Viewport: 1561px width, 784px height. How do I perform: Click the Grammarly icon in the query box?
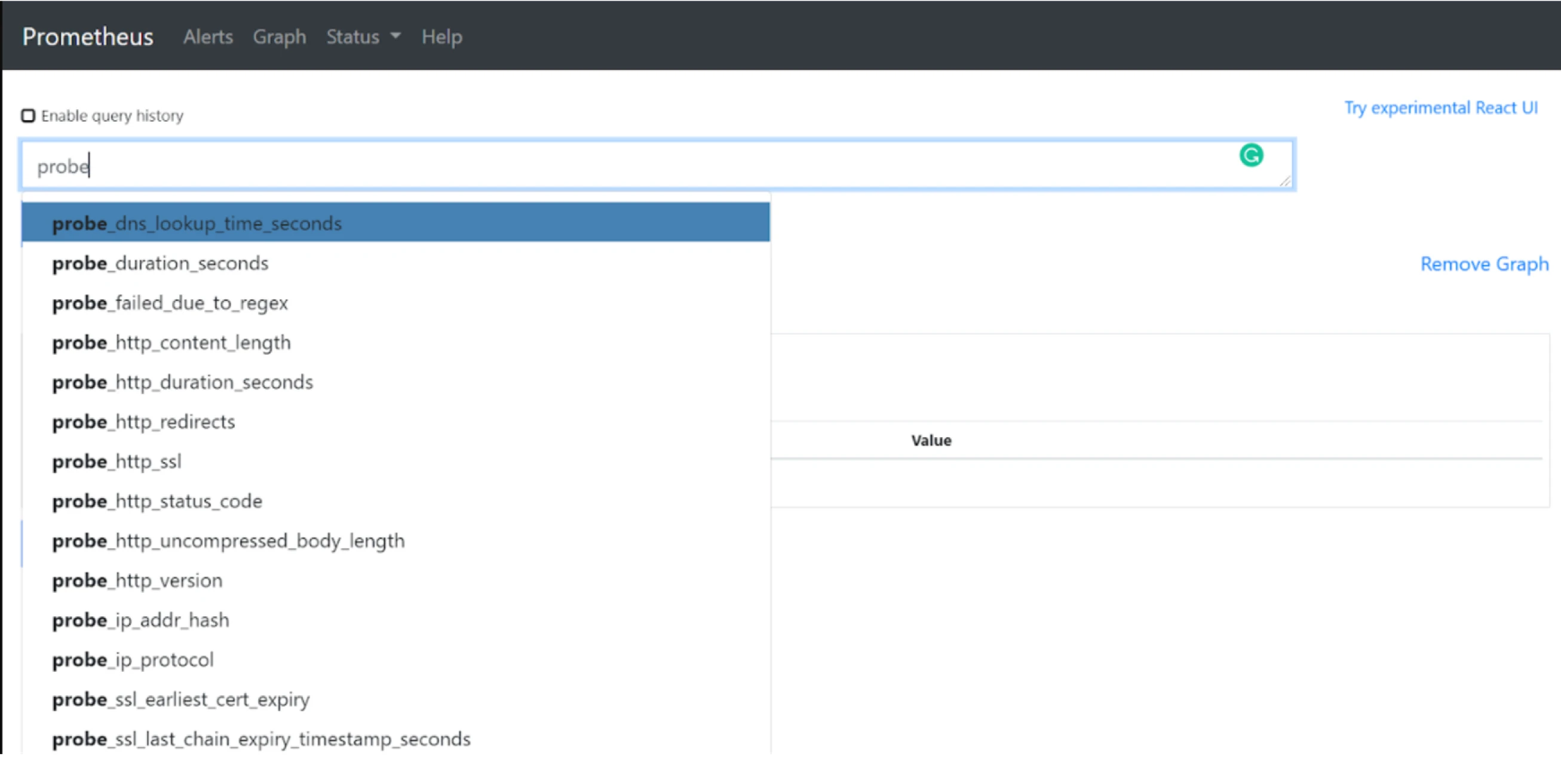pos(1251,156)
